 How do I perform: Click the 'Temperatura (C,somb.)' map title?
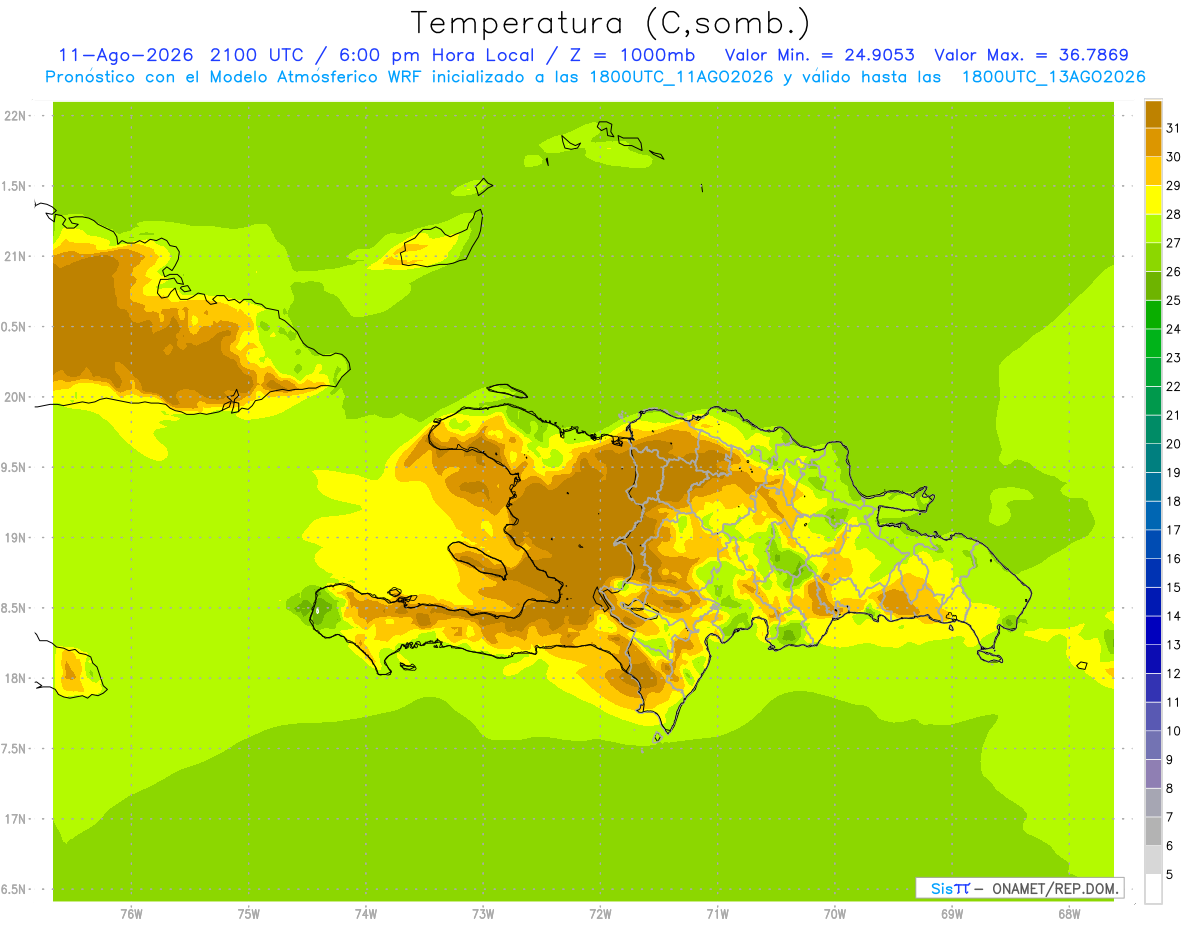coord(611,24)
